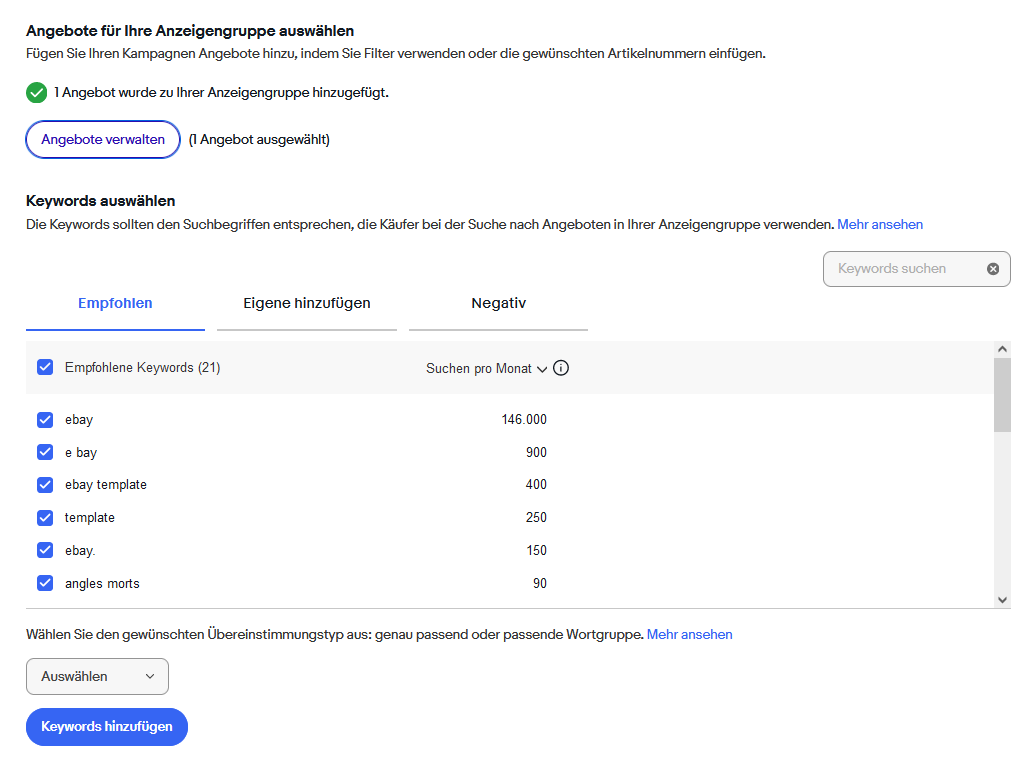Click the Angebote verwalten button
Viewport: 1021px width, 772px height.
[103, 140]
